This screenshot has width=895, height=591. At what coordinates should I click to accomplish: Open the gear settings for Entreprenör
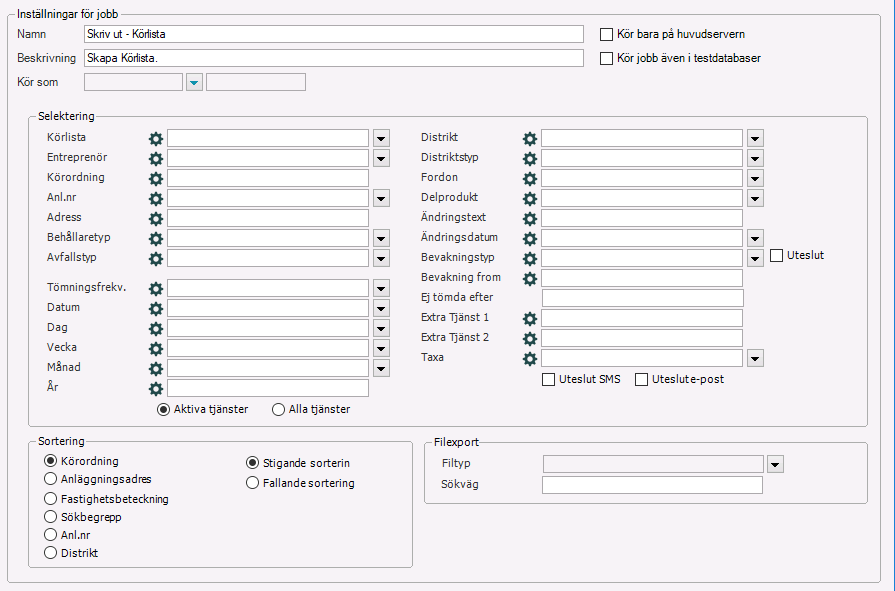[x=156, y=159]
